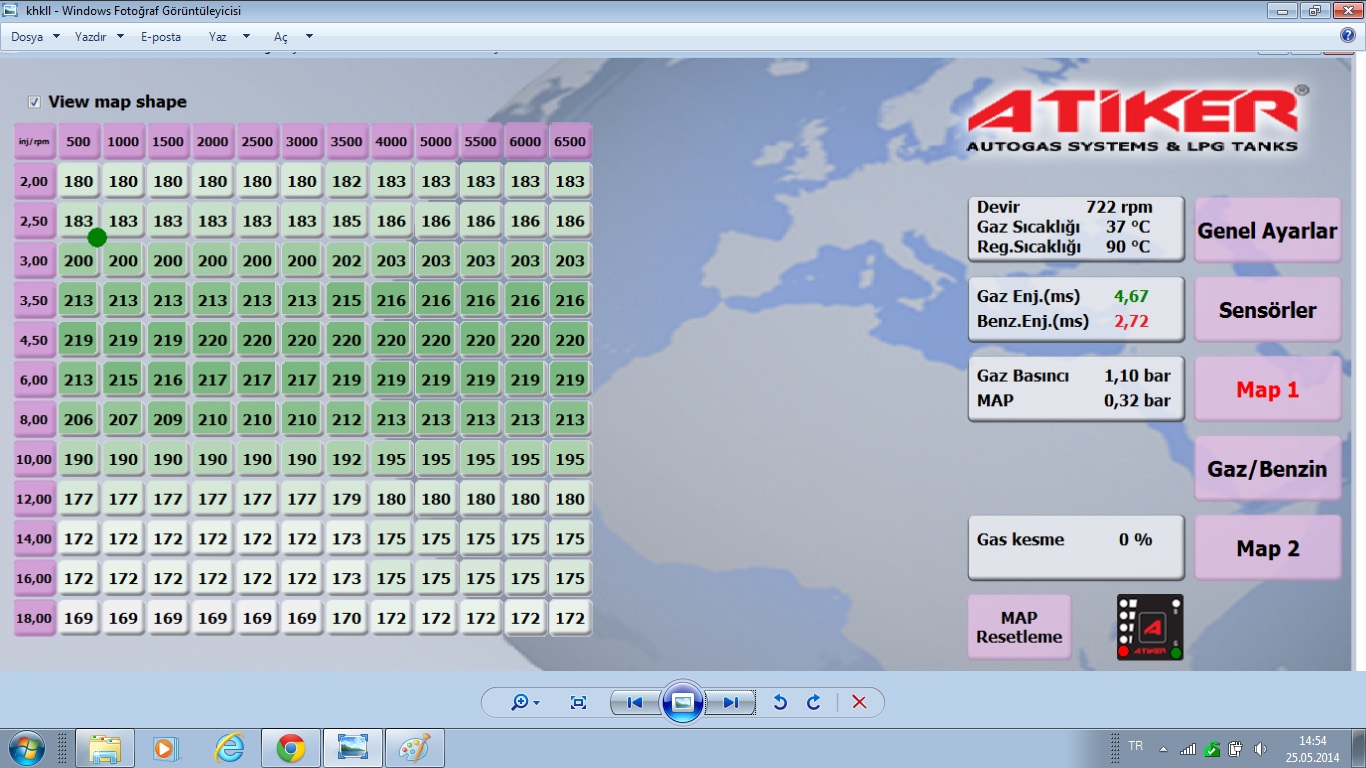This screenshot has width=1366, height=768.
Task: Open the Windows Start menu
Action: tap(25, 747)
